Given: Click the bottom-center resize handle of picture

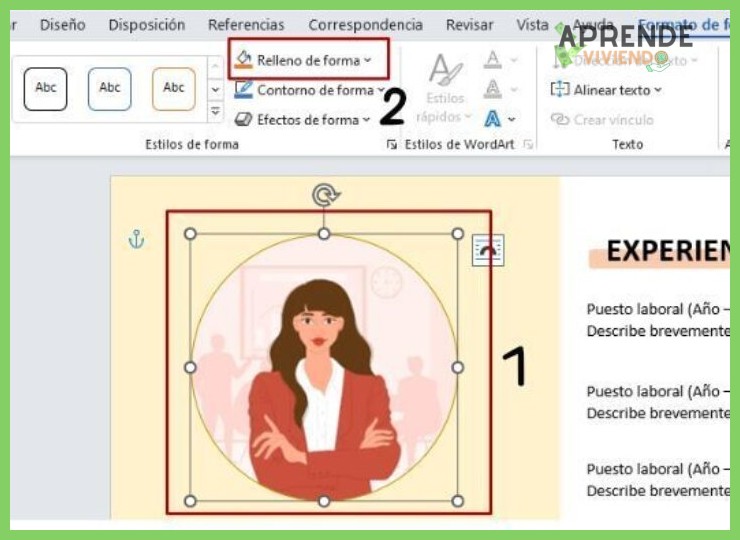Looking at the screenshot, I should point(324,501).
